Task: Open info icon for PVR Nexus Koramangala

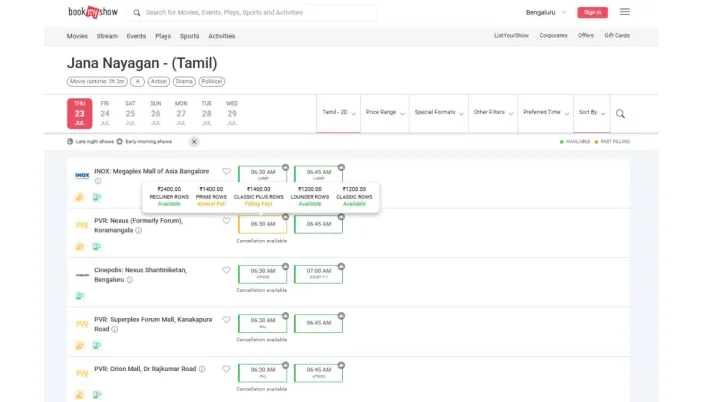Action: 139,231
